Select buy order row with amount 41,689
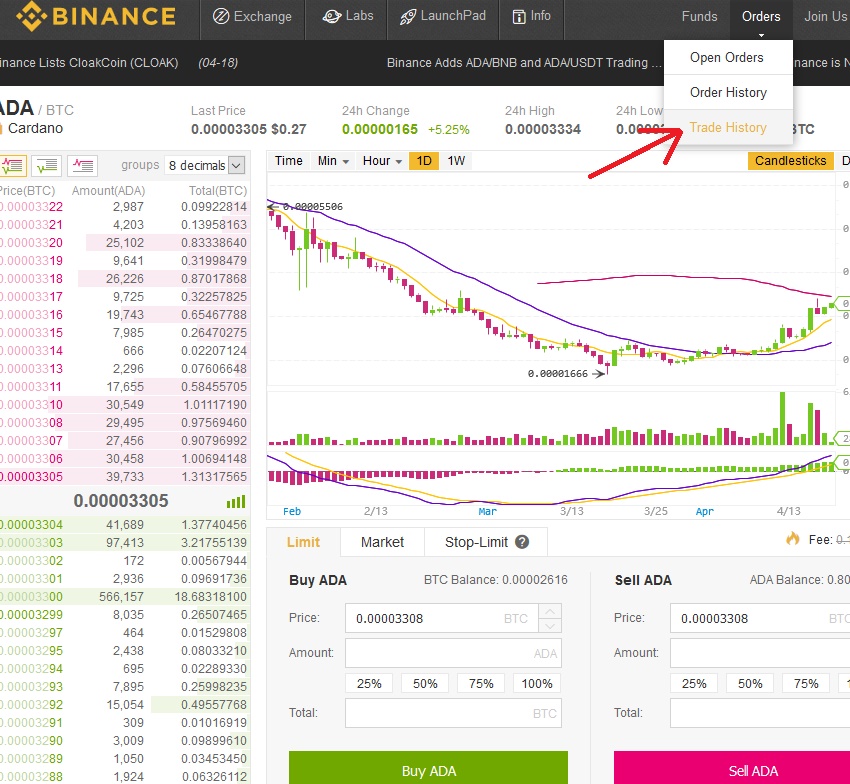The width and height of the screenshot is (850, 784). pyautogui.click(x=125, y=524)
